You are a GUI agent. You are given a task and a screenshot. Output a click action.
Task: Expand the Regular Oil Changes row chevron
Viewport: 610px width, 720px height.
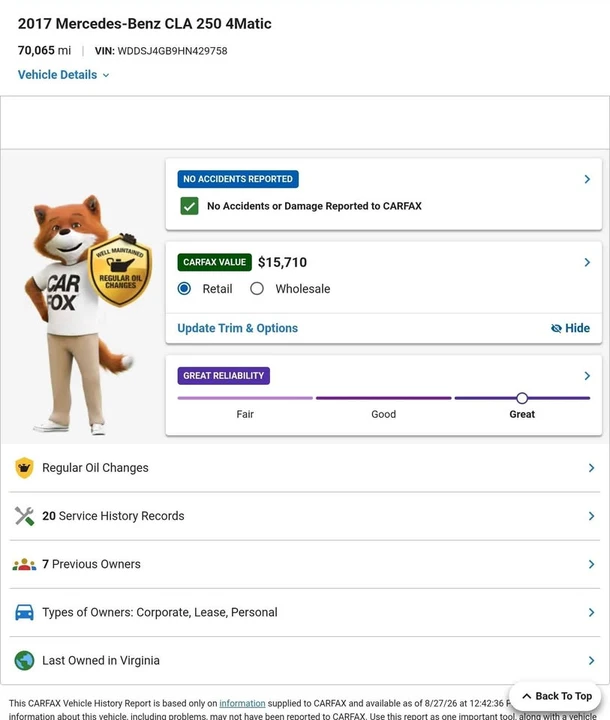[x=592, y=468]
